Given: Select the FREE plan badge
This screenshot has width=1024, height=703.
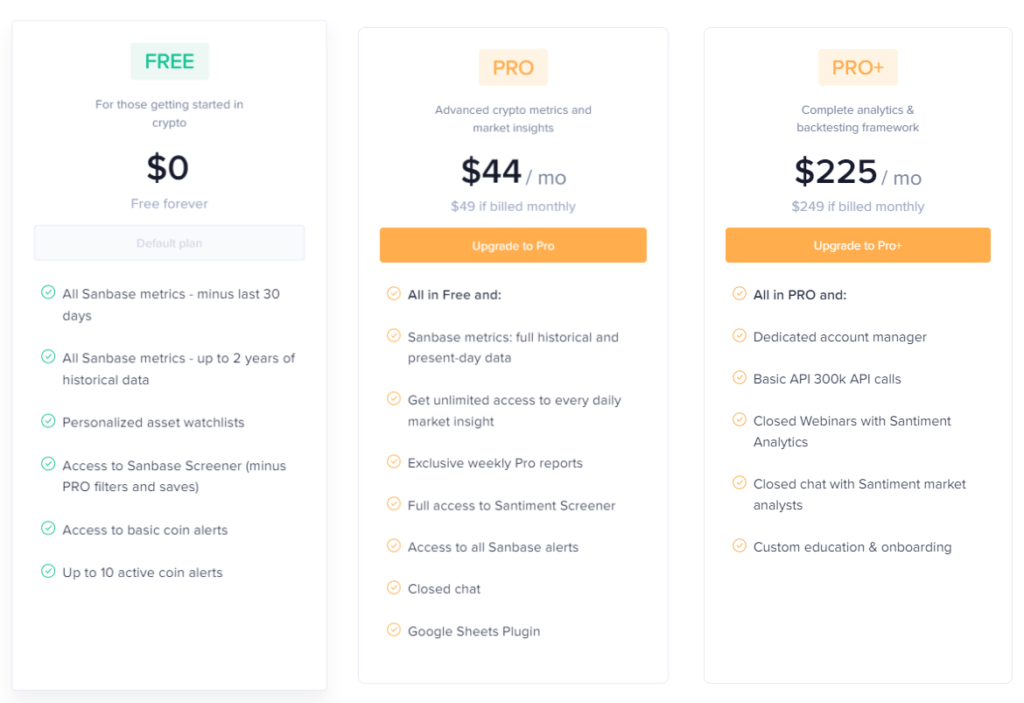Looking at the screenshot, I should [x=170, y=61].
